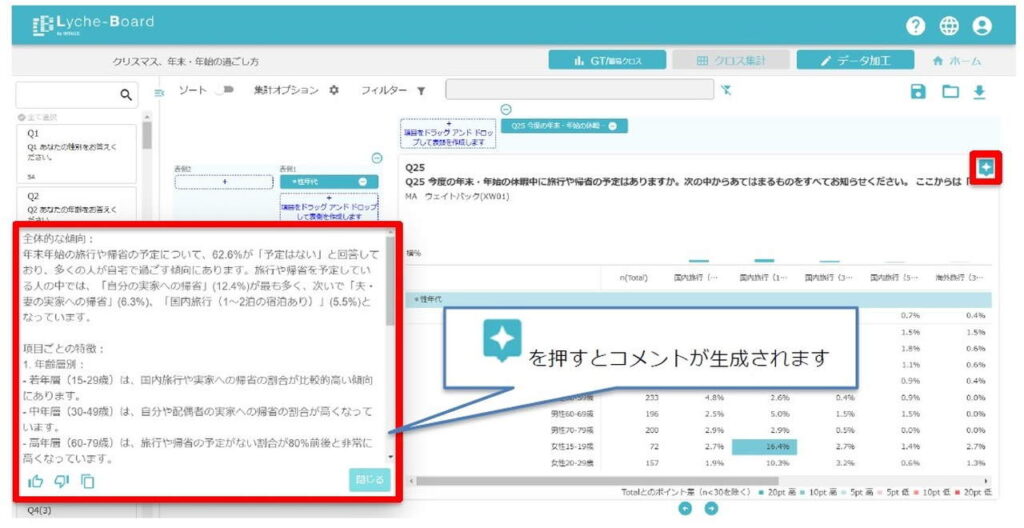This screenshot has width=1024, height=528.
Task: Give thumbs up to generated comment
Action: coord(35,482)
